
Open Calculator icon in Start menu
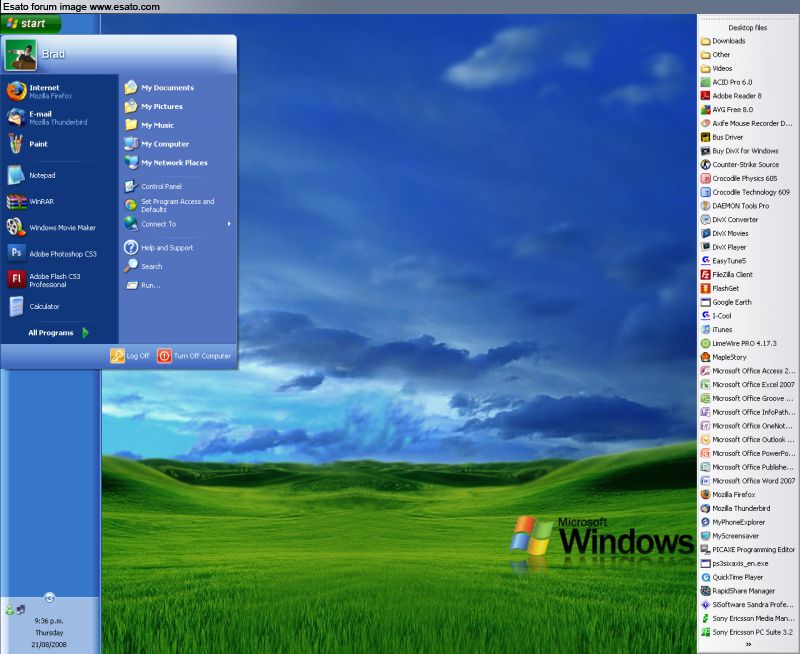point(16,306)
